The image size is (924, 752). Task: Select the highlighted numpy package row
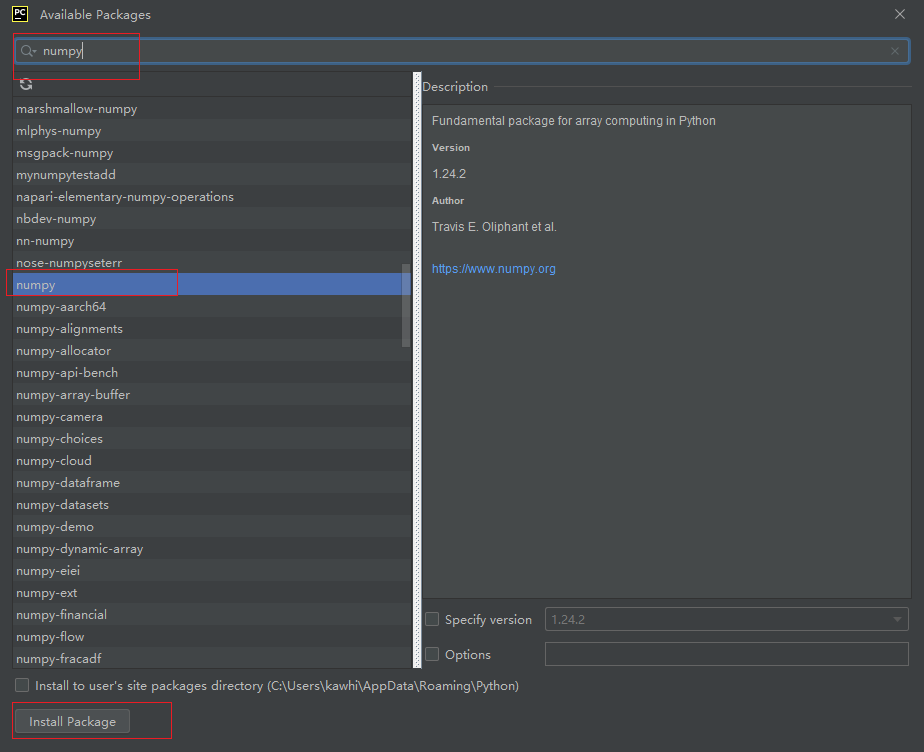212,285
